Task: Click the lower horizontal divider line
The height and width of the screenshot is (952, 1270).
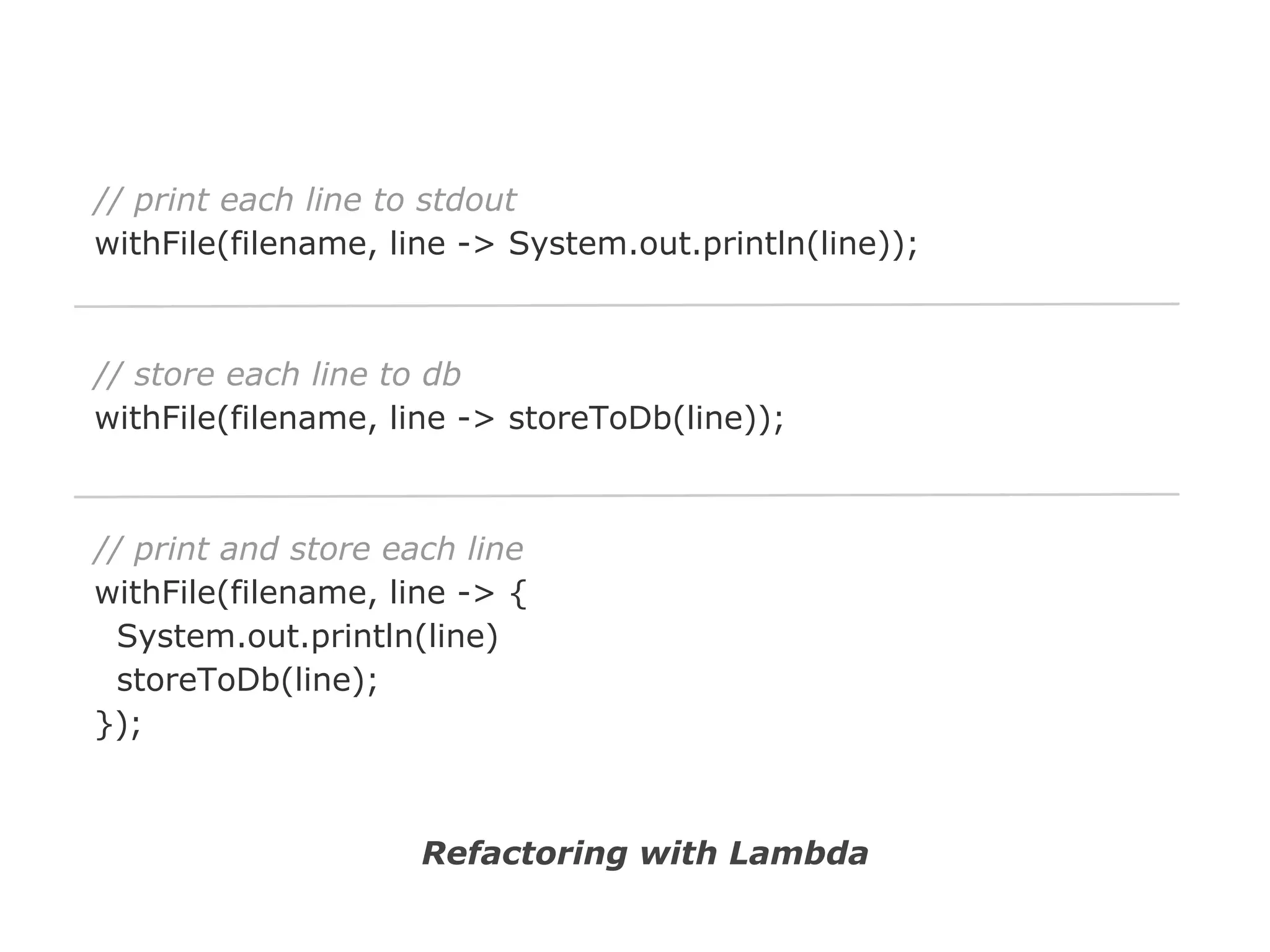Action: coord(626,495)
